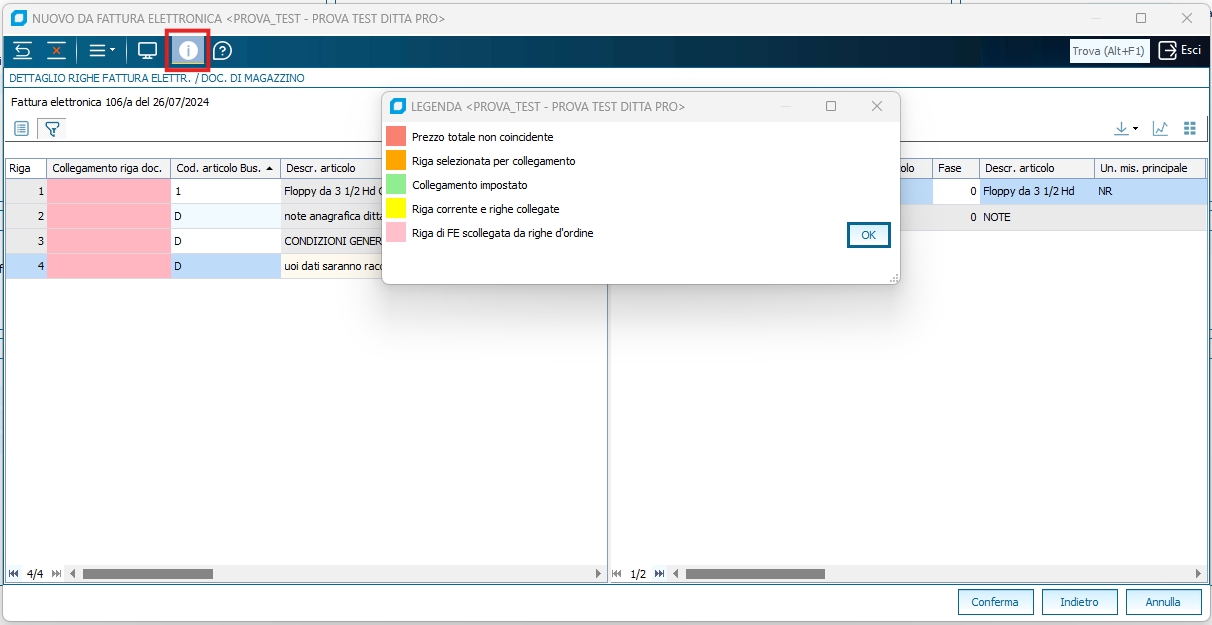Open the hamburger menu dropdown in toolbar
The width and height of the screenshot is (1212, 625).
(x=101, y=50)
